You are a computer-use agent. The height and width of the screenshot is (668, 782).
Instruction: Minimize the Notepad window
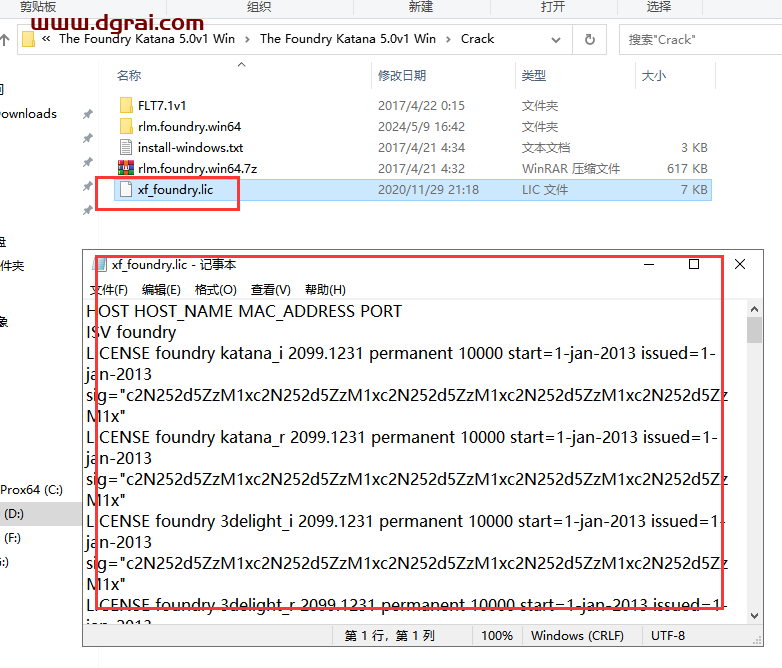pos(649,264)
